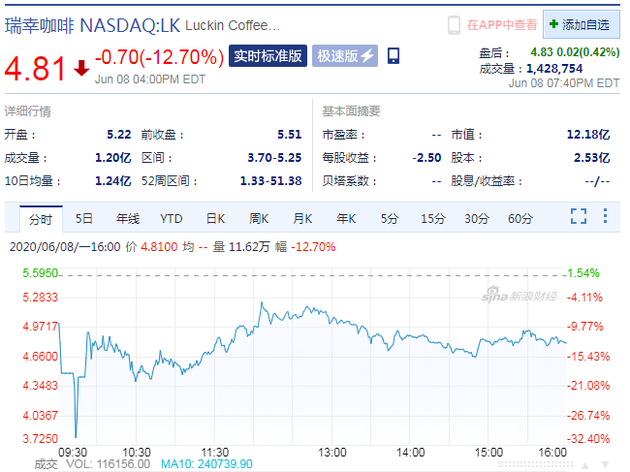Select the 5分 interval tab
The image size is (630, 472).
[x=389, y=219]
